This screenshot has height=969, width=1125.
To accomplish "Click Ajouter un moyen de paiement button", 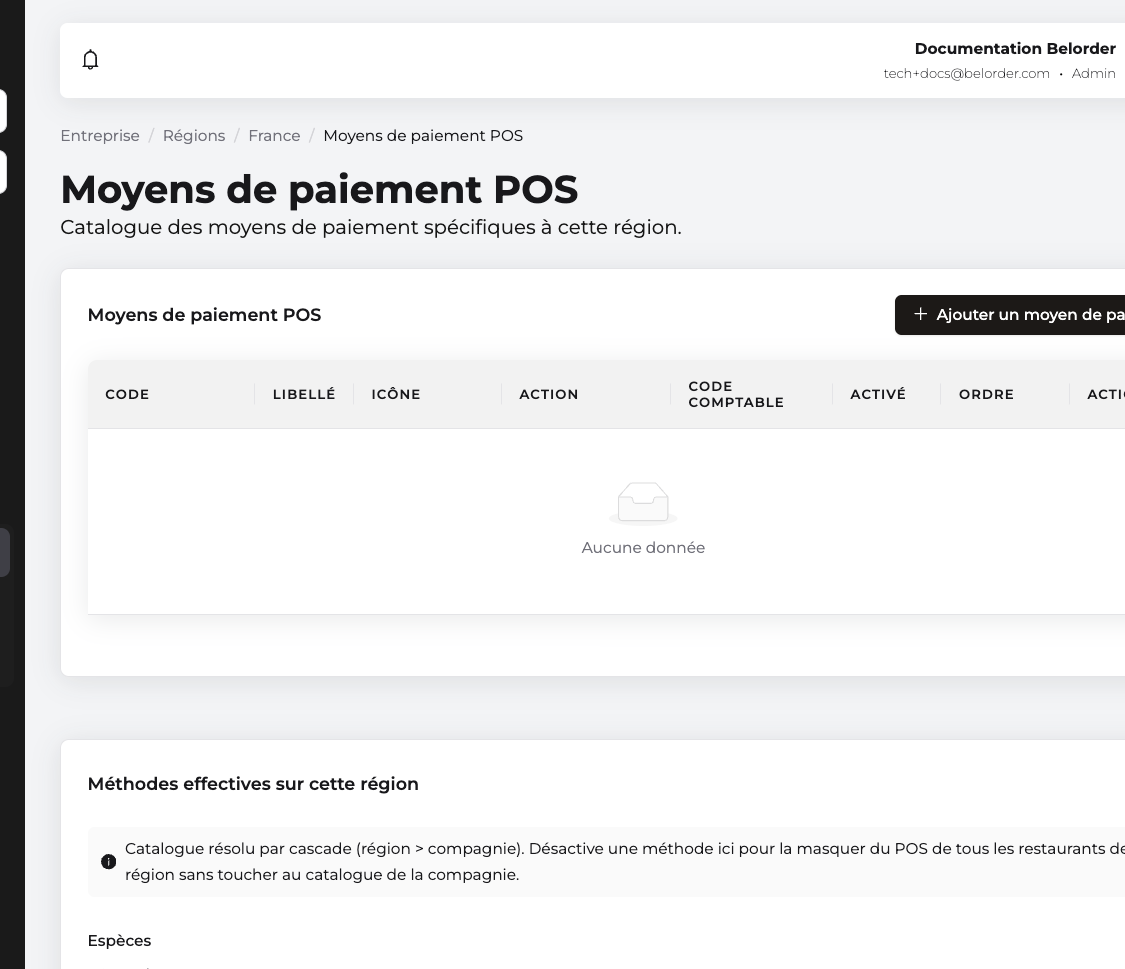I will tap(1009, 315).
